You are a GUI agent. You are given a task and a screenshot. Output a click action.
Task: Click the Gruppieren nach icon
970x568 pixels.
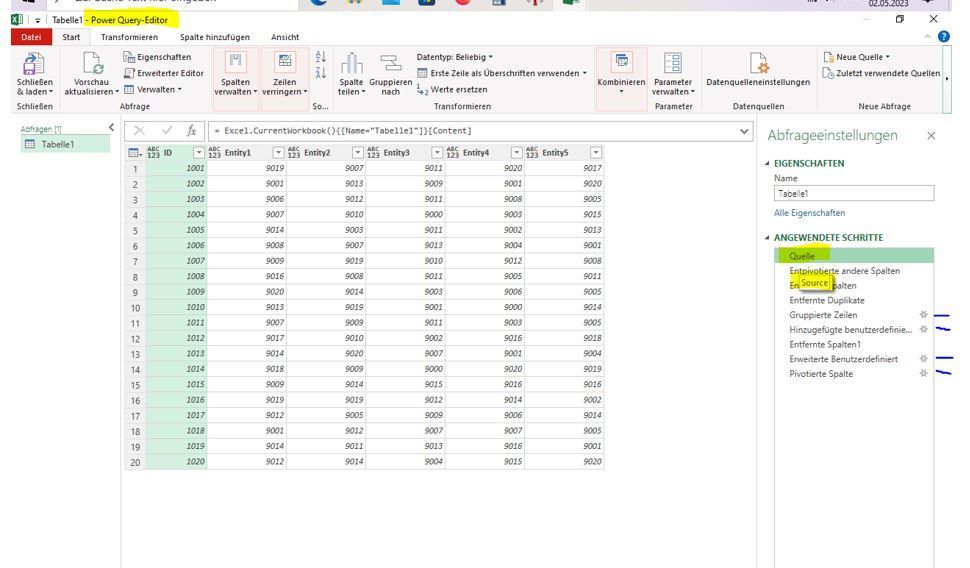pyautogui.click(x=390, y=63)
